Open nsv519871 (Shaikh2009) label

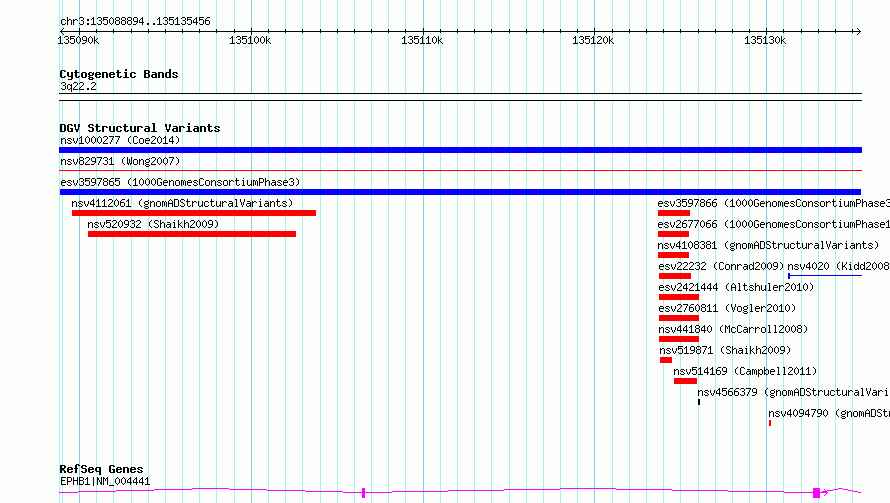click(725, 350)
